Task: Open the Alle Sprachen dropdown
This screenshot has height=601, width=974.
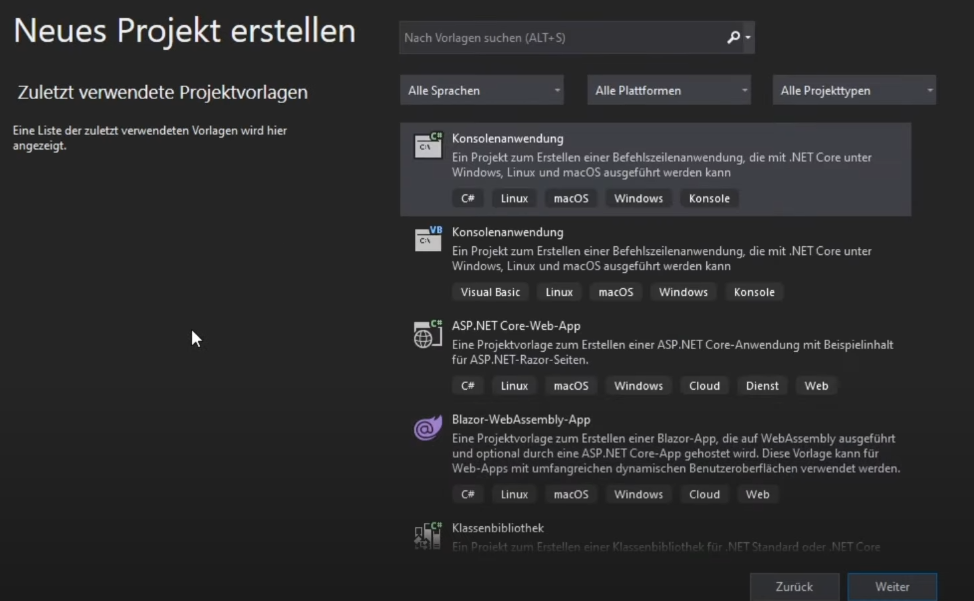Action: [482, 89]
